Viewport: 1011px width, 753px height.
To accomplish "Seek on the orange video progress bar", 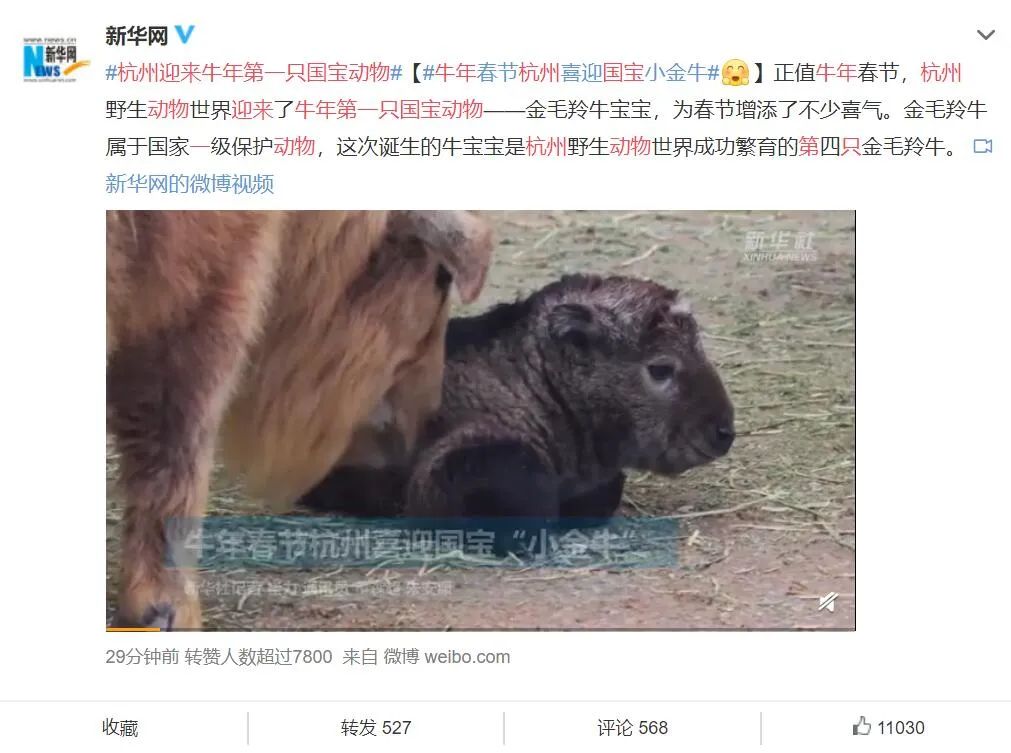I will click(133, 629).
